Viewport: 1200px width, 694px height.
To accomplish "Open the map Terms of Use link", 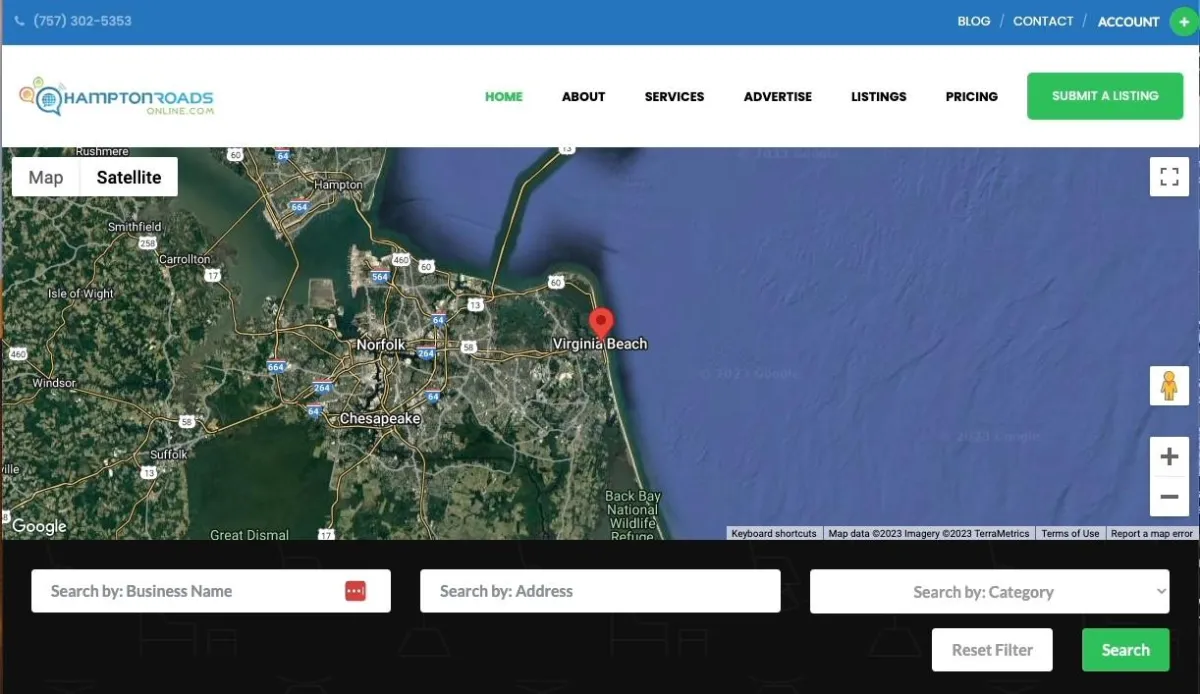I will 1070,534.
